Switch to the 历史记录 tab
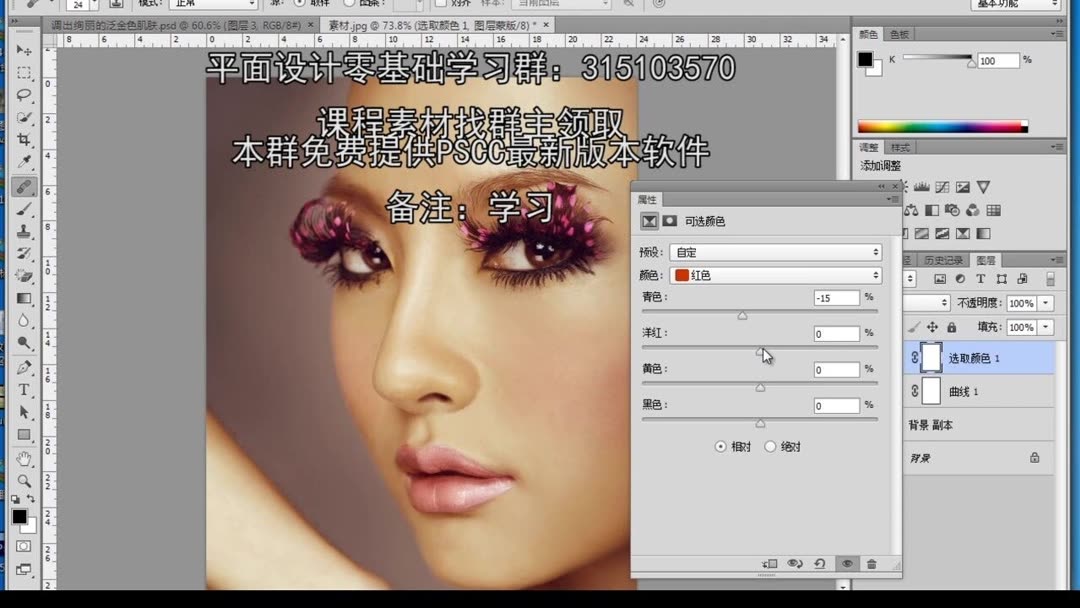Image resolution: width=1080 pixels, height=608 pixels. pos(943,259)
